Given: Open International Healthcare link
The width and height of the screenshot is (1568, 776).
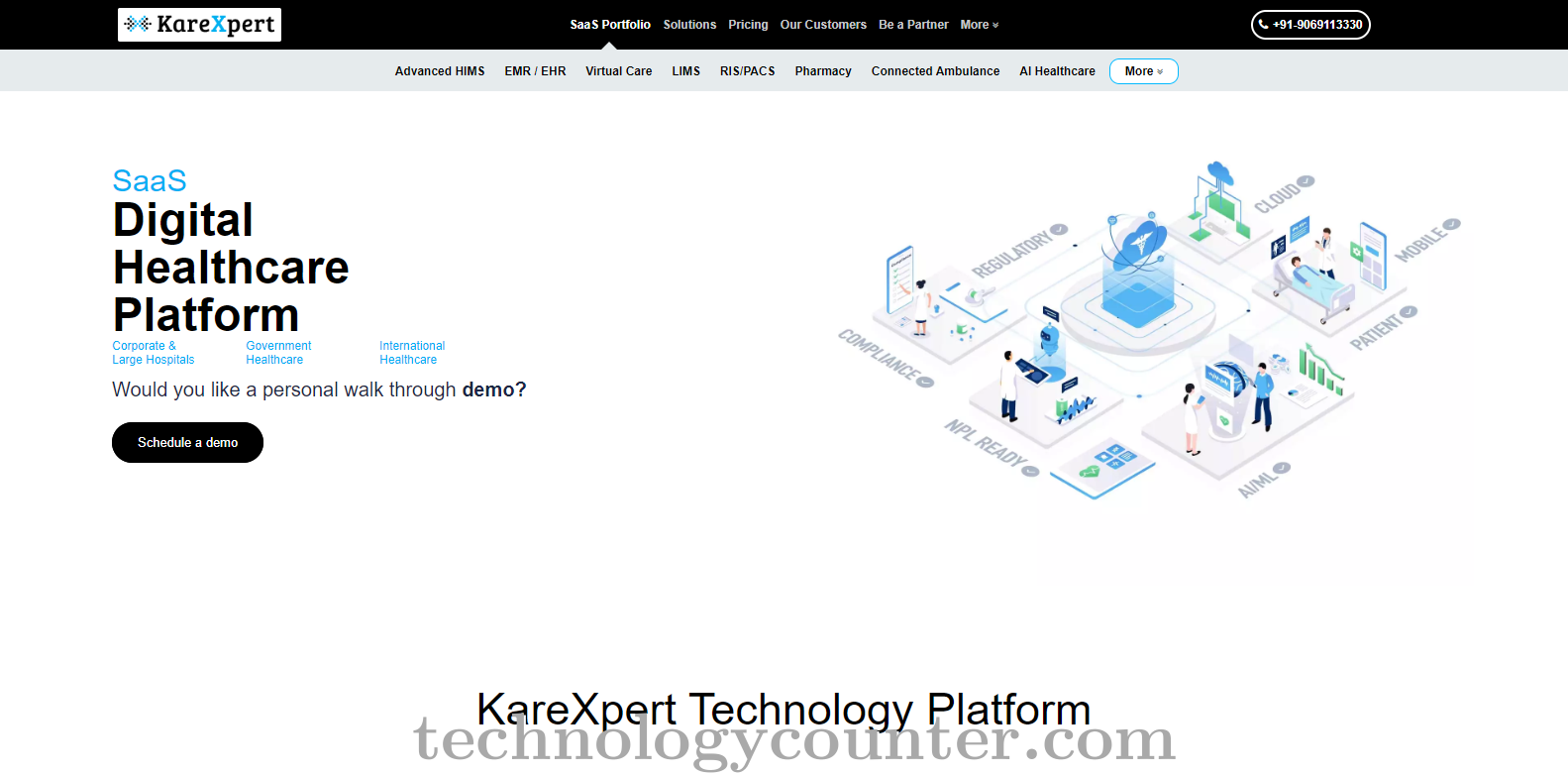Looking at the screenshot, I should click(412, 353).
